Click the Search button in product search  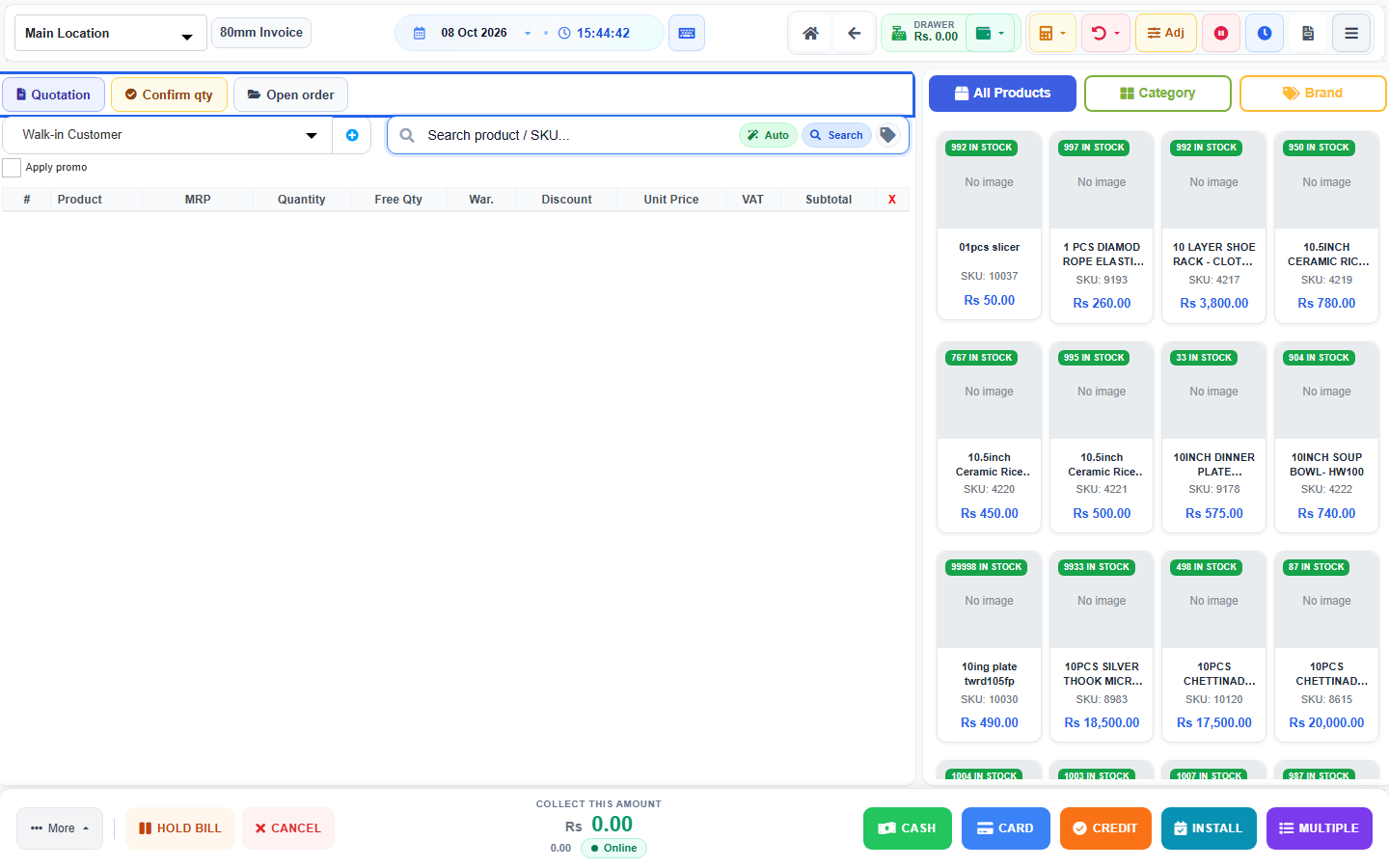pos(836,135)
